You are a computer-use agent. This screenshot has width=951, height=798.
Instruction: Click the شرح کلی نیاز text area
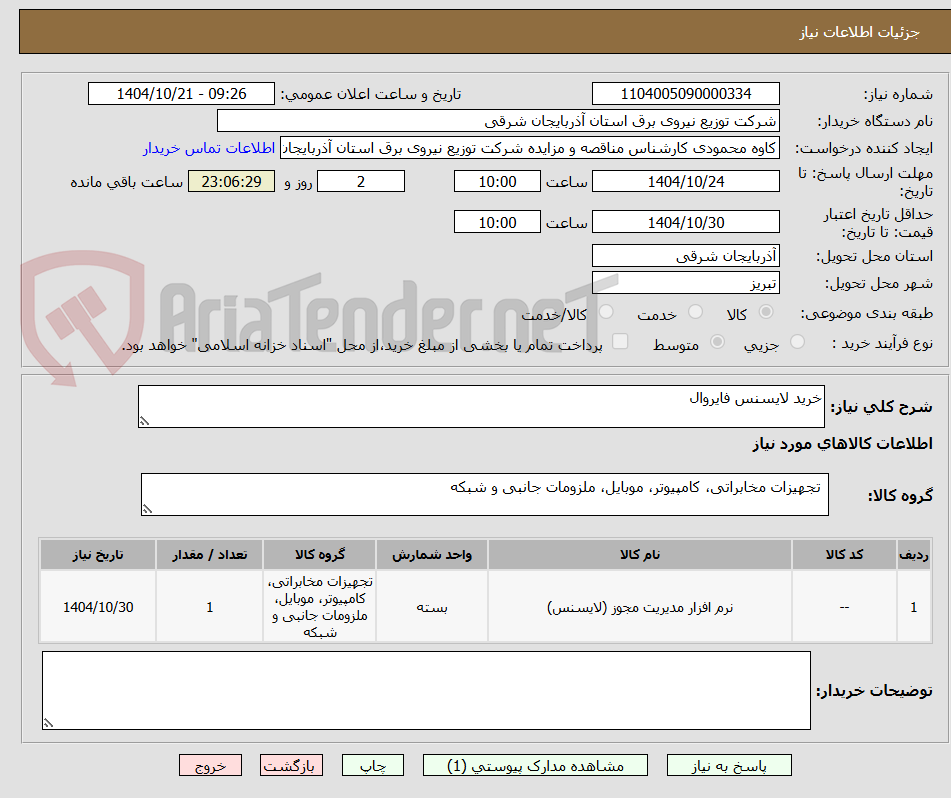pyautogui.click(x=481, y=406)
